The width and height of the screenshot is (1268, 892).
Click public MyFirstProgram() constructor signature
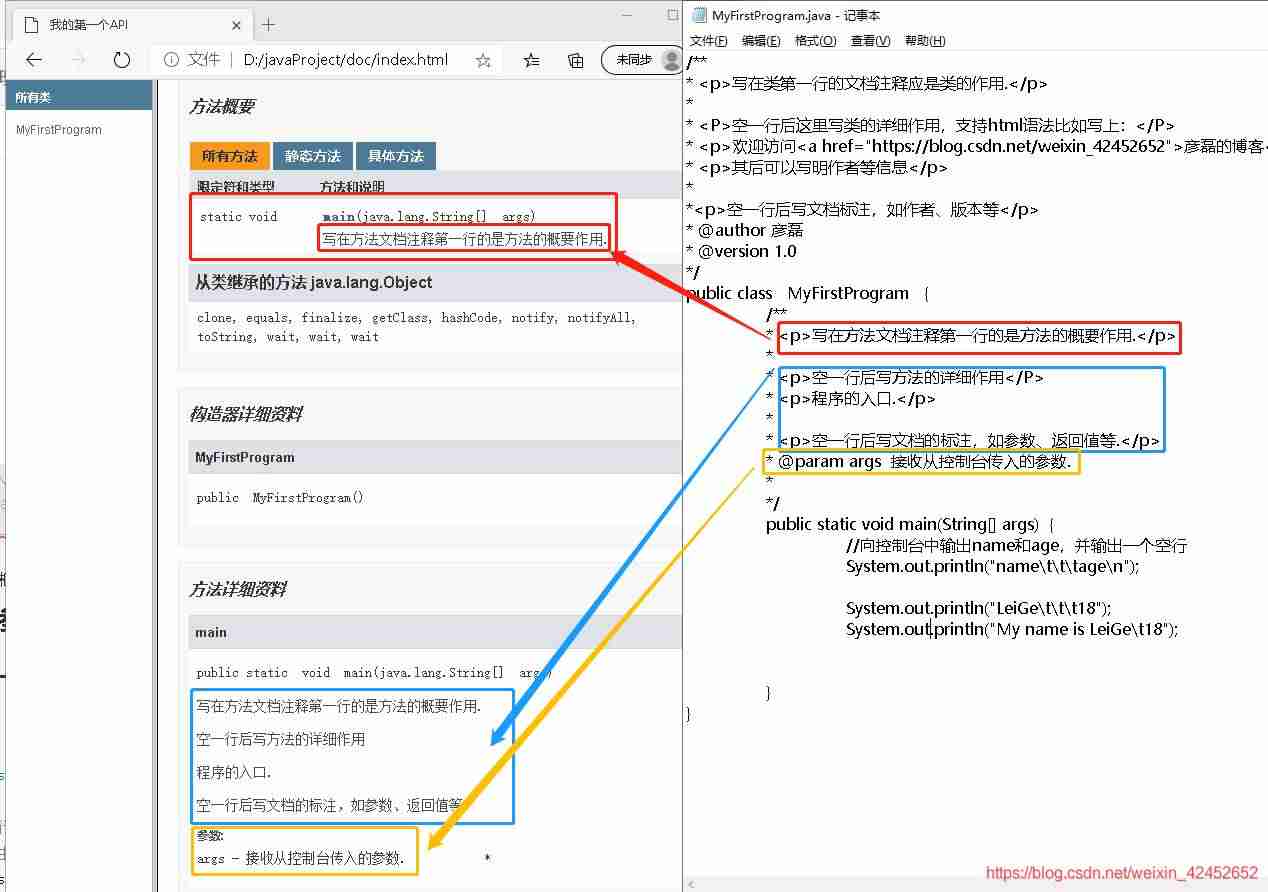pyautogui.click(x=280, y=498)
